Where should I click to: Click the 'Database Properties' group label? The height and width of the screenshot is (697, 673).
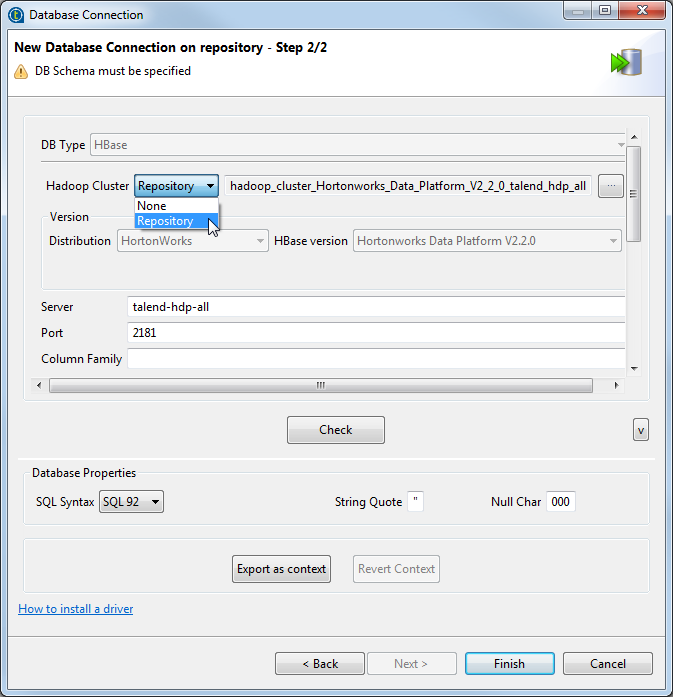(84, 473)
